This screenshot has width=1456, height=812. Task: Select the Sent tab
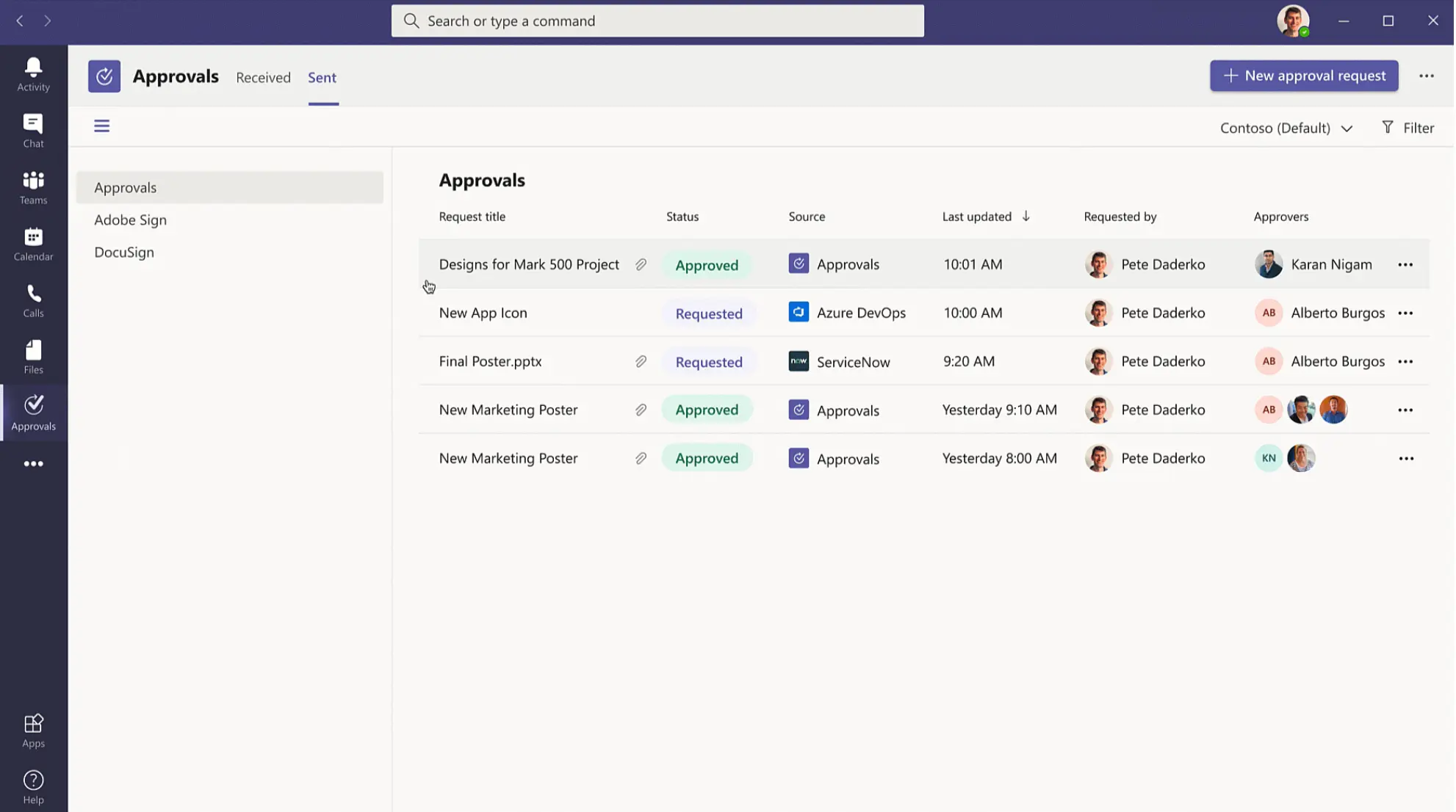[322, 77]
